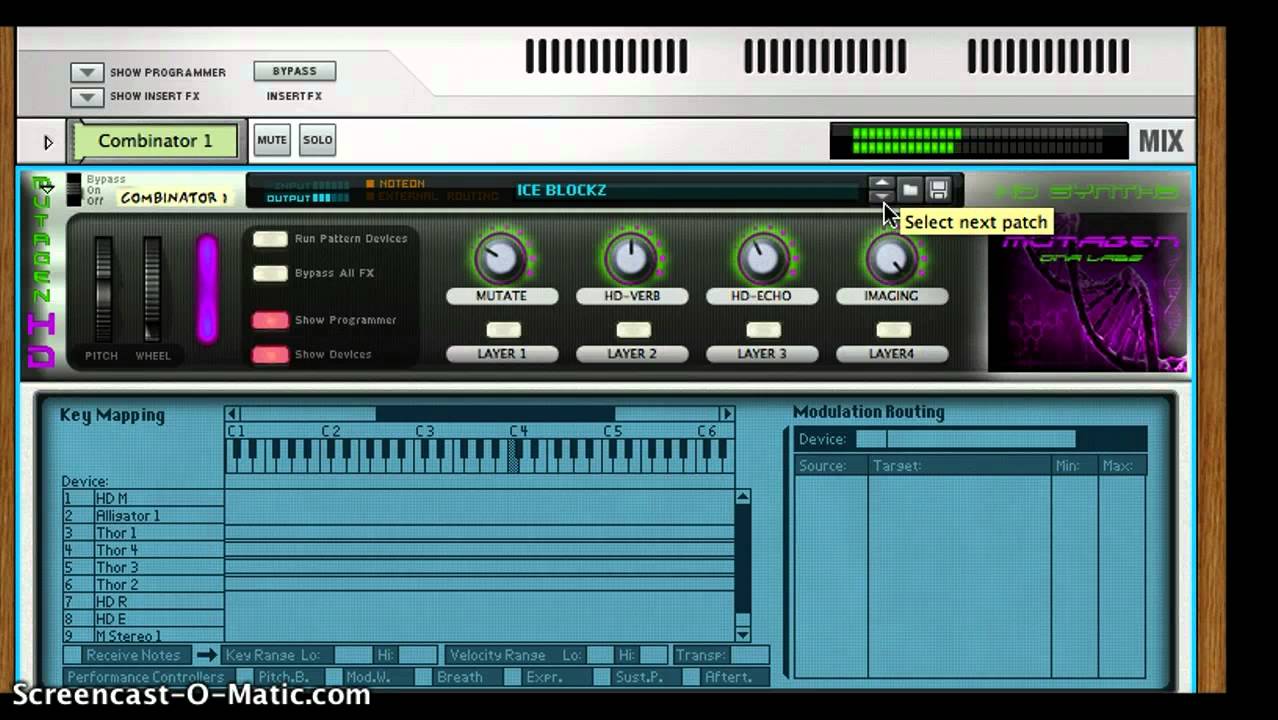This screenshot has width=1278, height=720.
Task: Toggle the LAYER4 button
Action: click(893, 330)
